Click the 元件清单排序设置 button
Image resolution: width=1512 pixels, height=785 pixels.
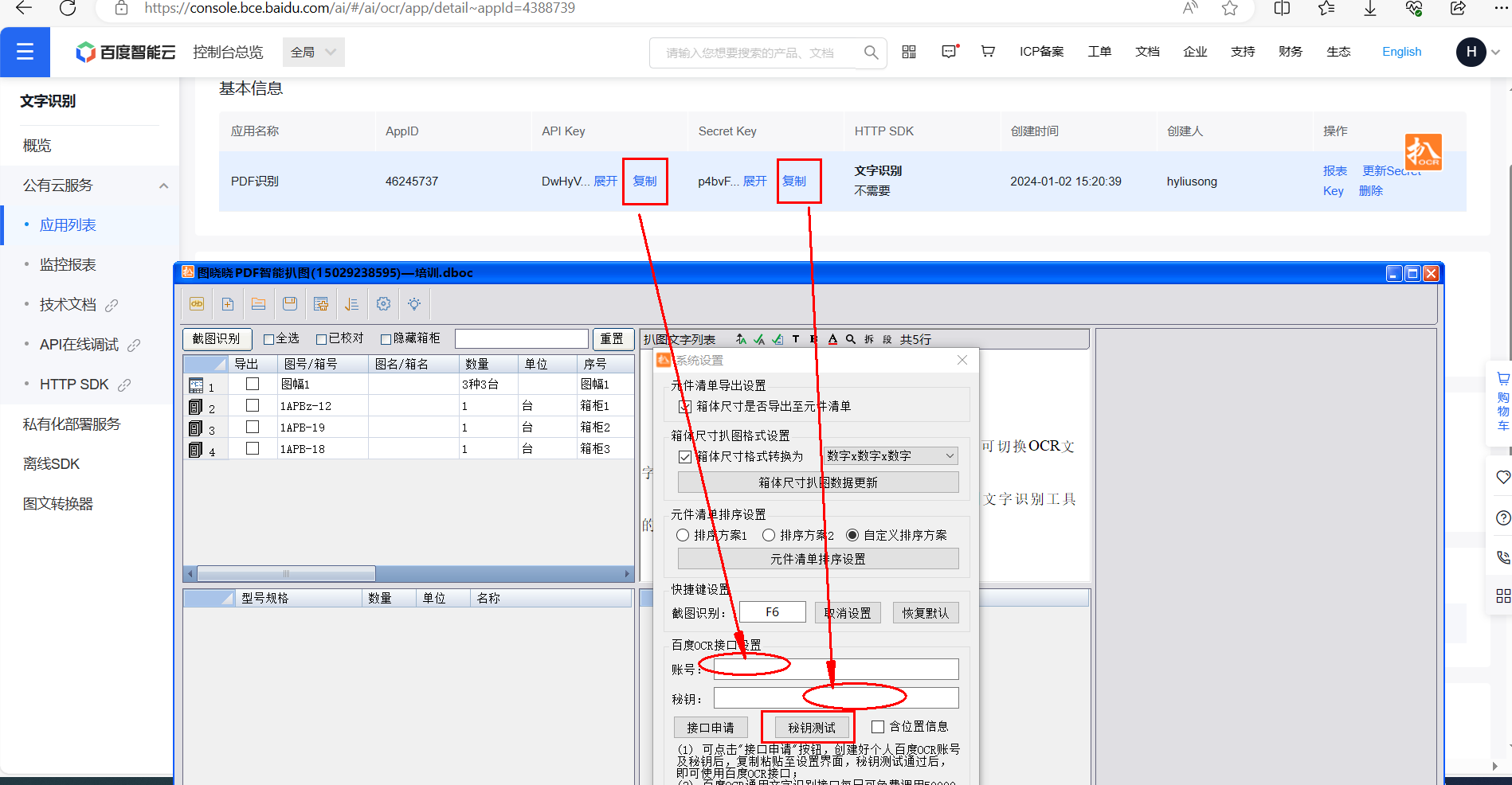[818, 559]
